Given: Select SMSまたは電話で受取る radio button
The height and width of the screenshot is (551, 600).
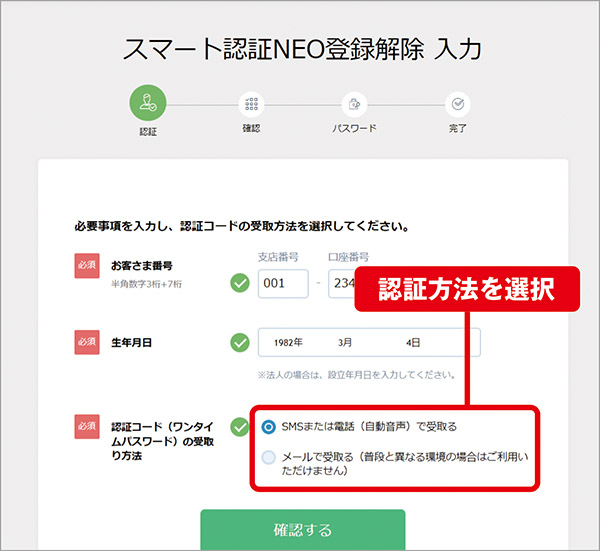Looking at the screenshot, I should coord(269,427).
